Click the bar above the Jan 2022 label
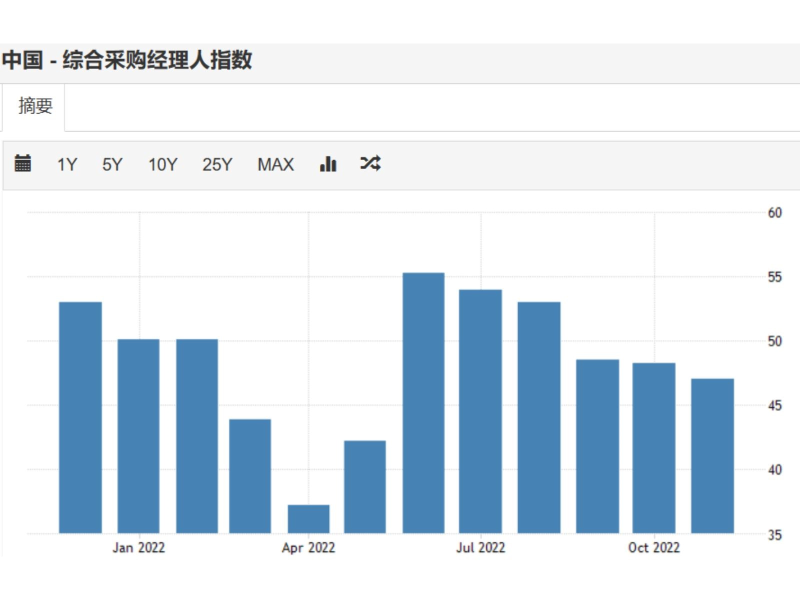 click(138, 435)
